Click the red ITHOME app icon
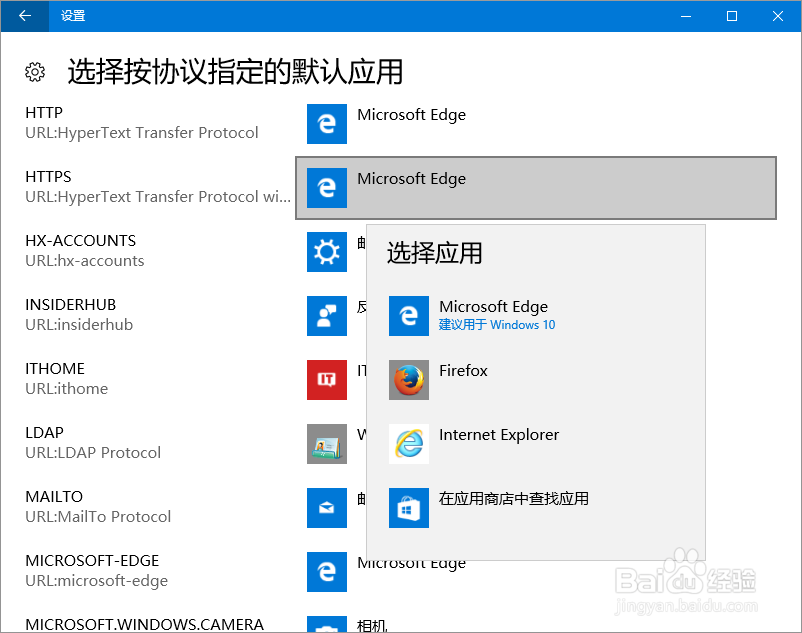 click(x=326, y=380)
